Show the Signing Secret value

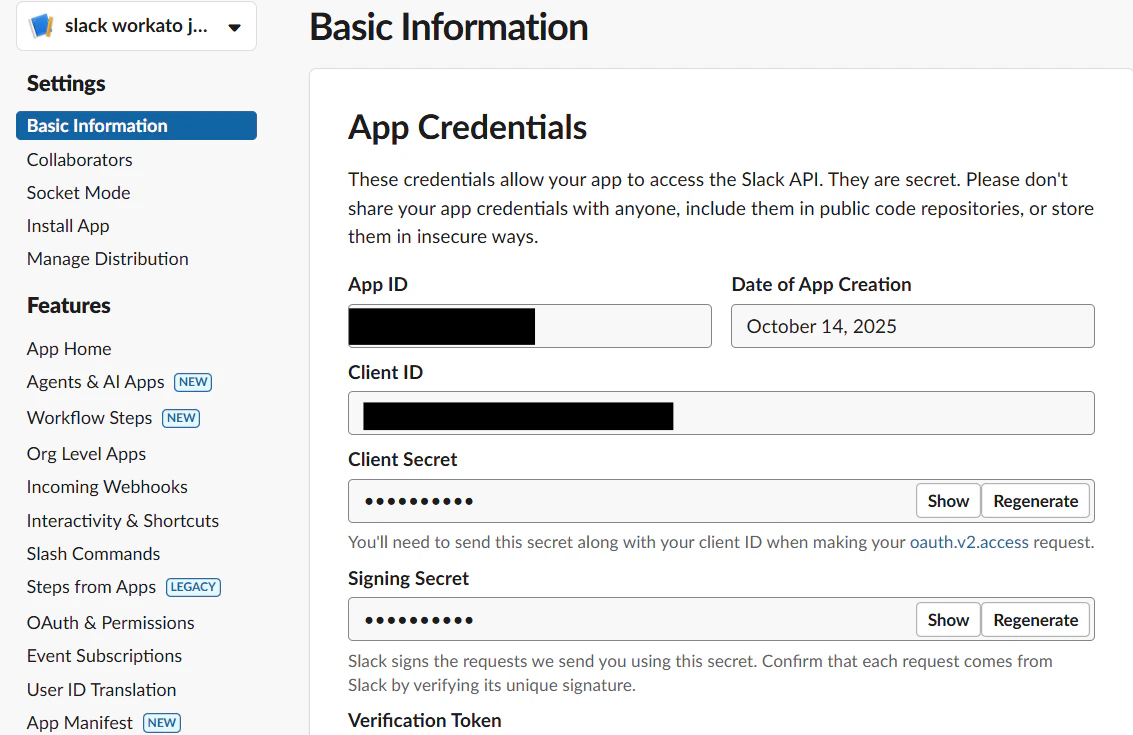click(x=948, y=620)
